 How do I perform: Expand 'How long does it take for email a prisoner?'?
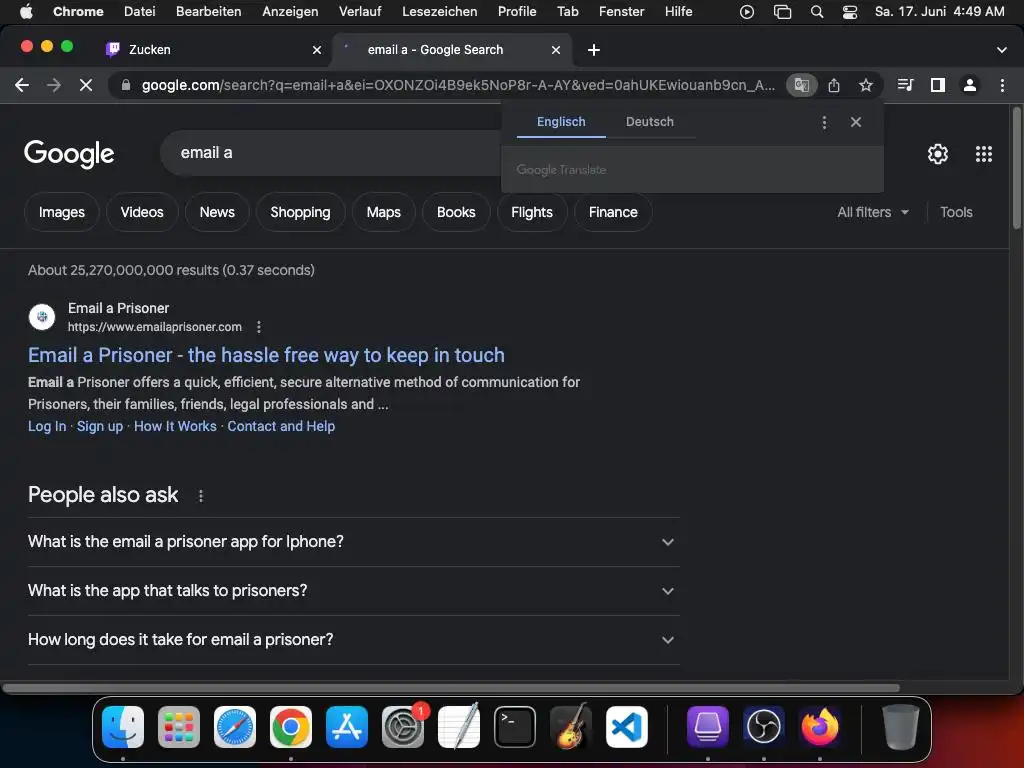(x=353, y=639)
